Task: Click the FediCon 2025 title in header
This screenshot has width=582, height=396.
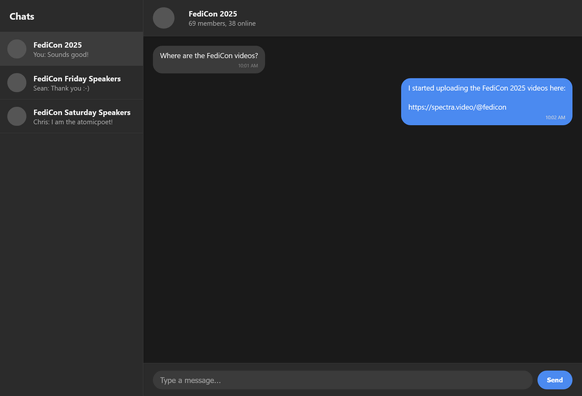Action: (x=213, y=14)
